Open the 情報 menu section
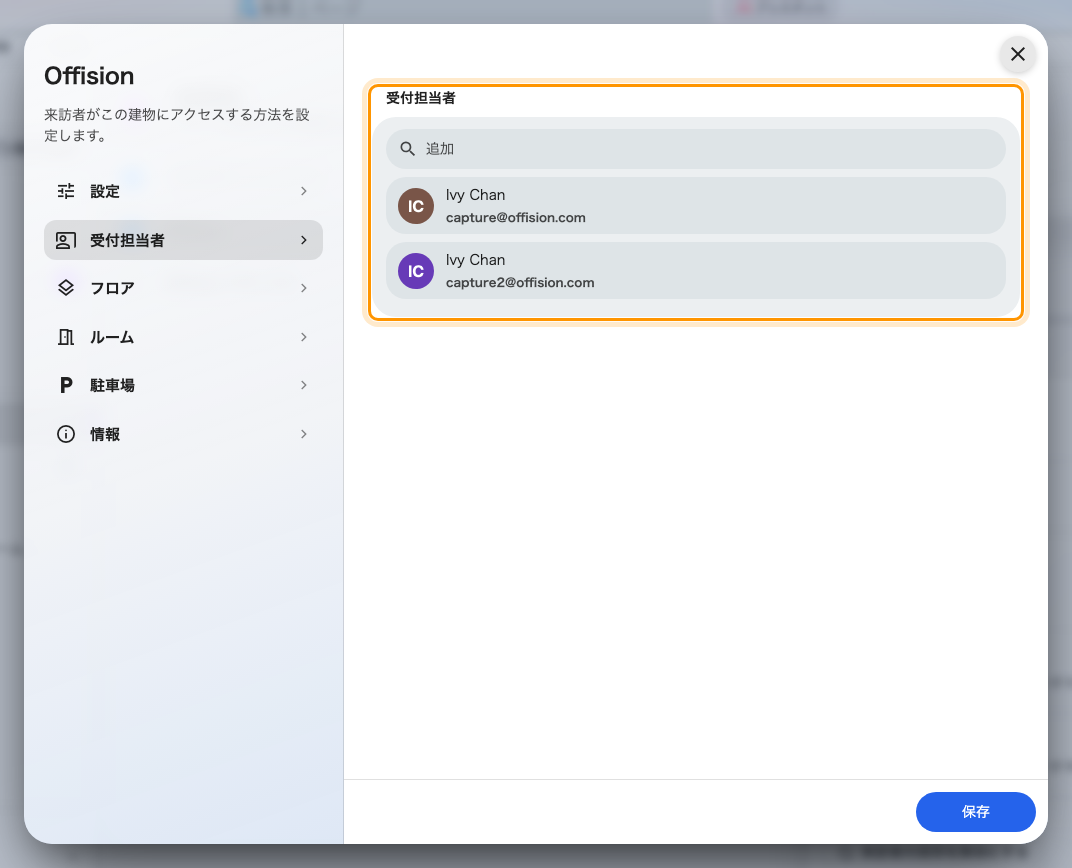This screenshot has width=1072, height=868. (x=183, y=434)
